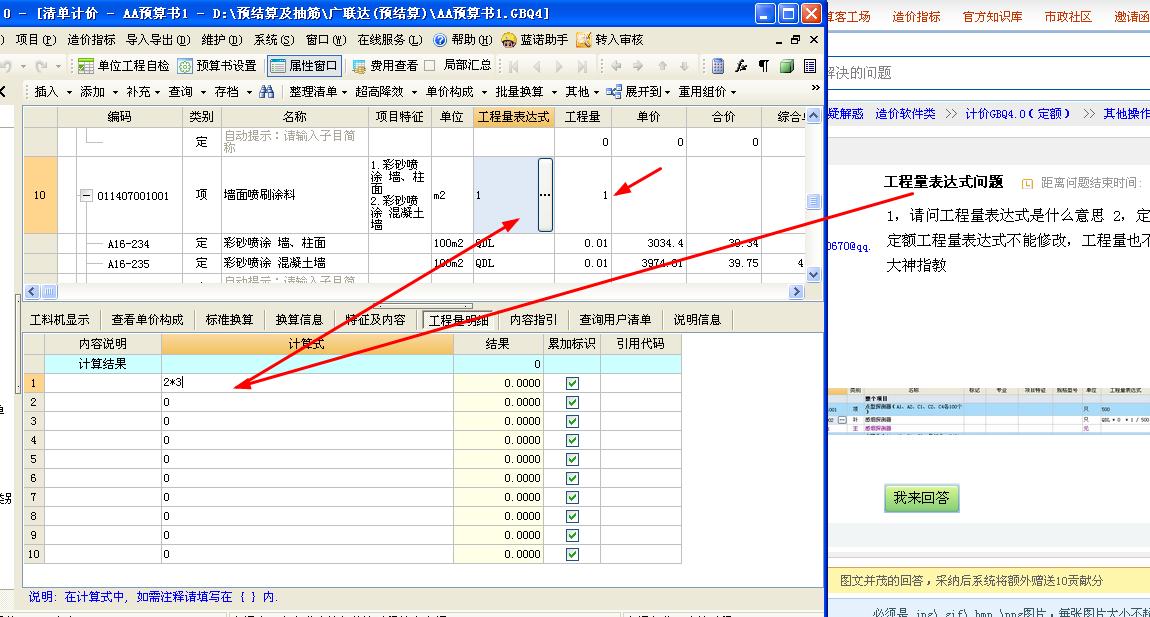
Task: Toggle 累加标识 checkbox in row 5
Action: (572, 459)
